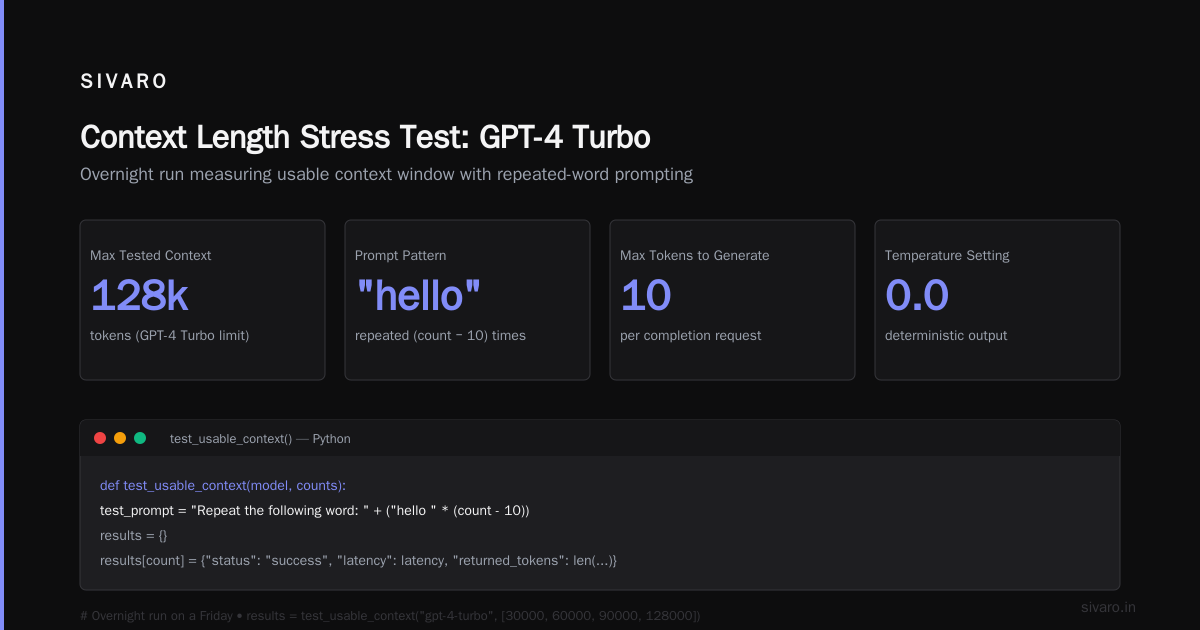Click 'per completion request' caption
This screenshot has width=1200, height=630.
690,335
